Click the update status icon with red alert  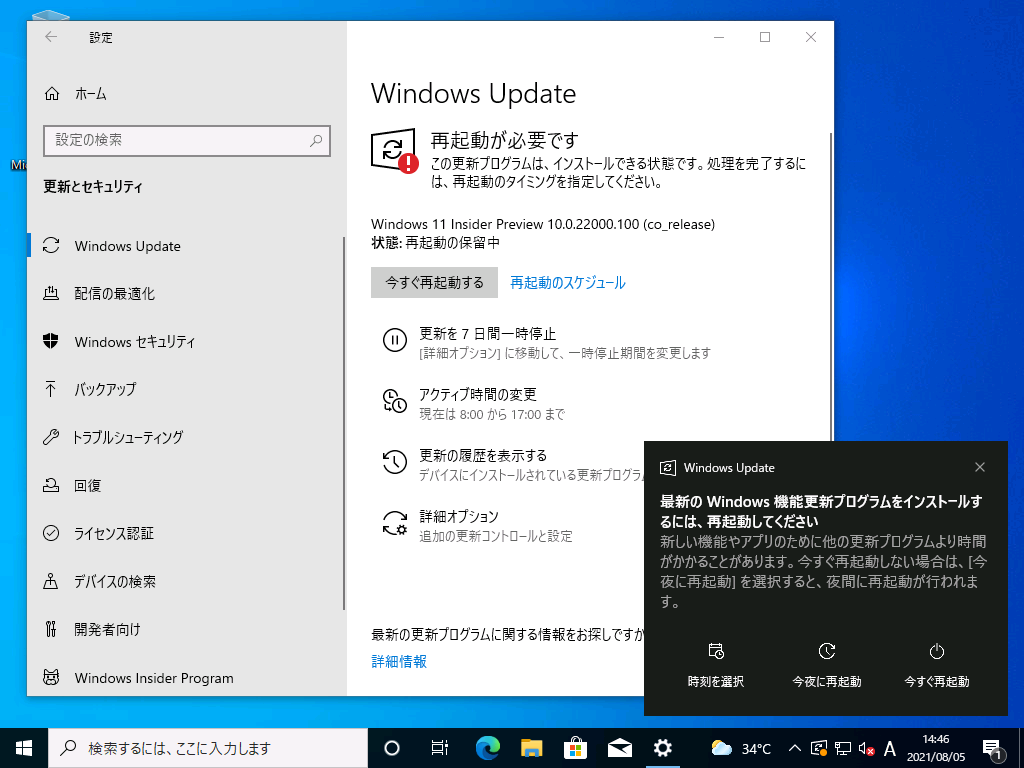[394, 151]
